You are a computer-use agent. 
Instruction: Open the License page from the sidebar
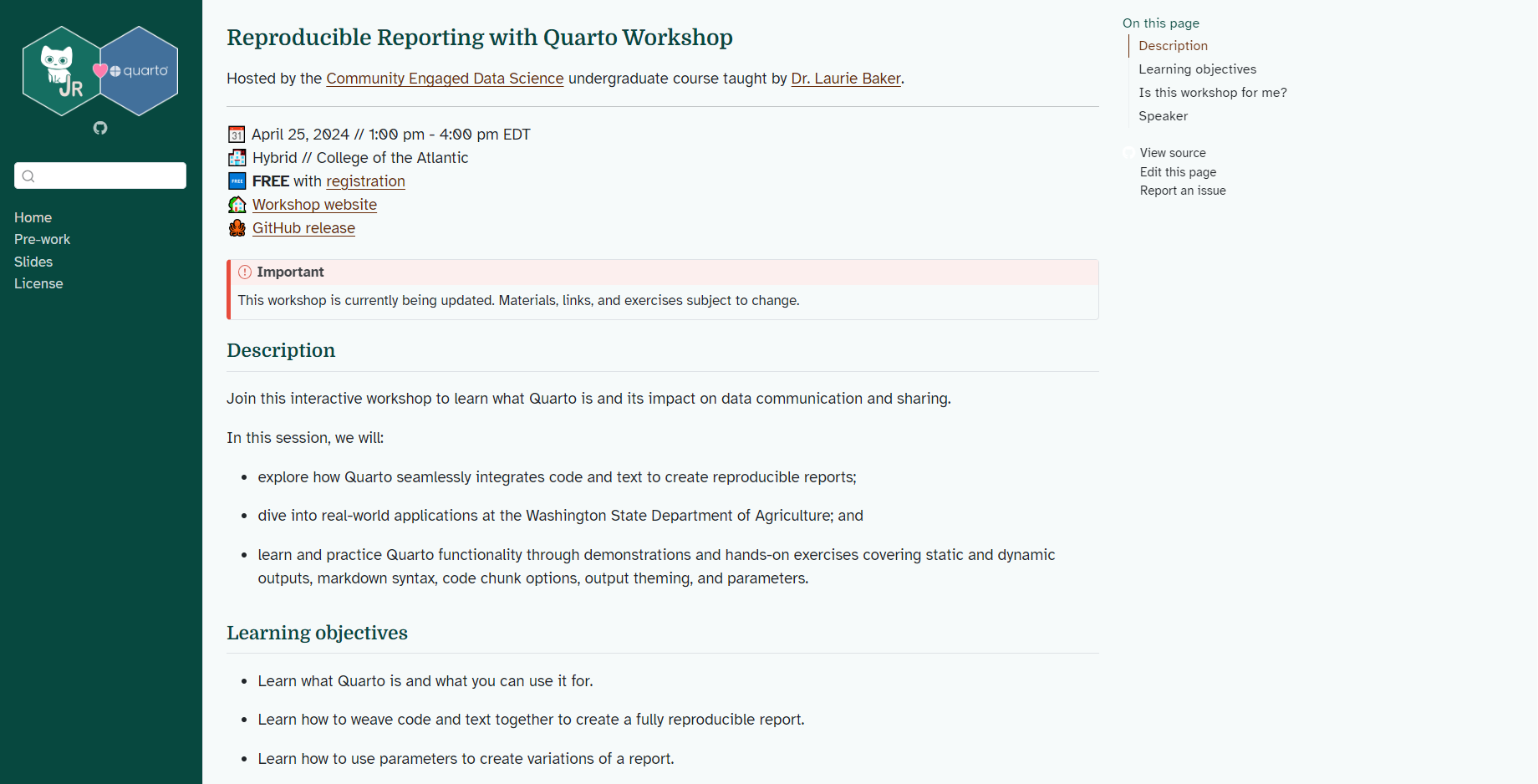coord(38,283)
